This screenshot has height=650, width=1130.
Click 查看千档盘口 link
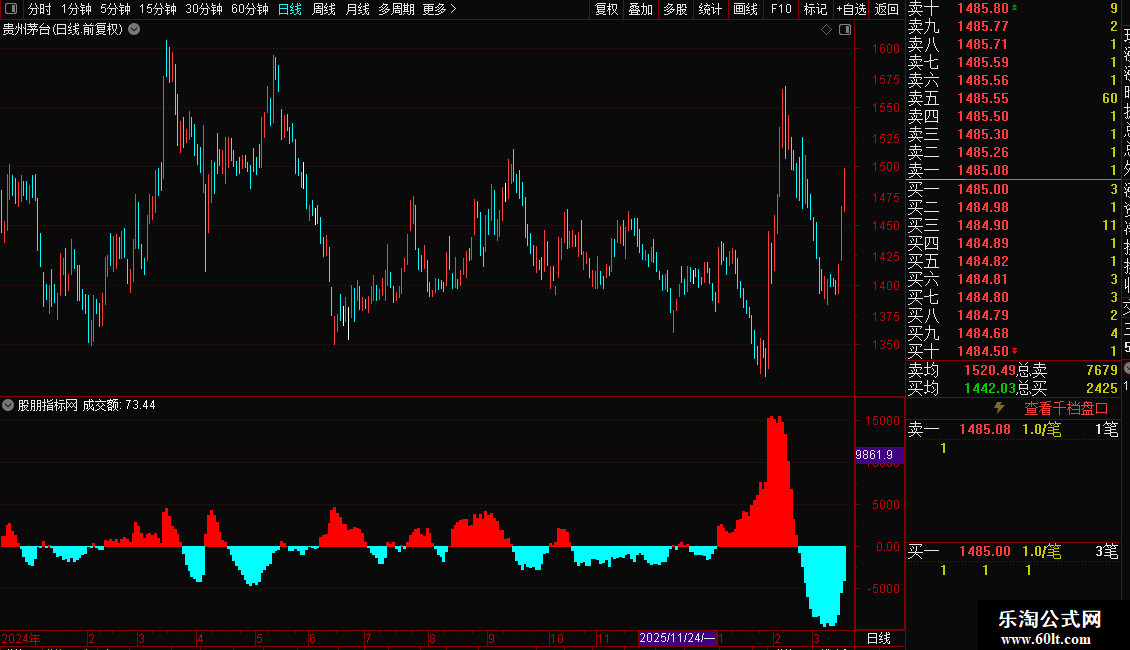coord(1066,409)
